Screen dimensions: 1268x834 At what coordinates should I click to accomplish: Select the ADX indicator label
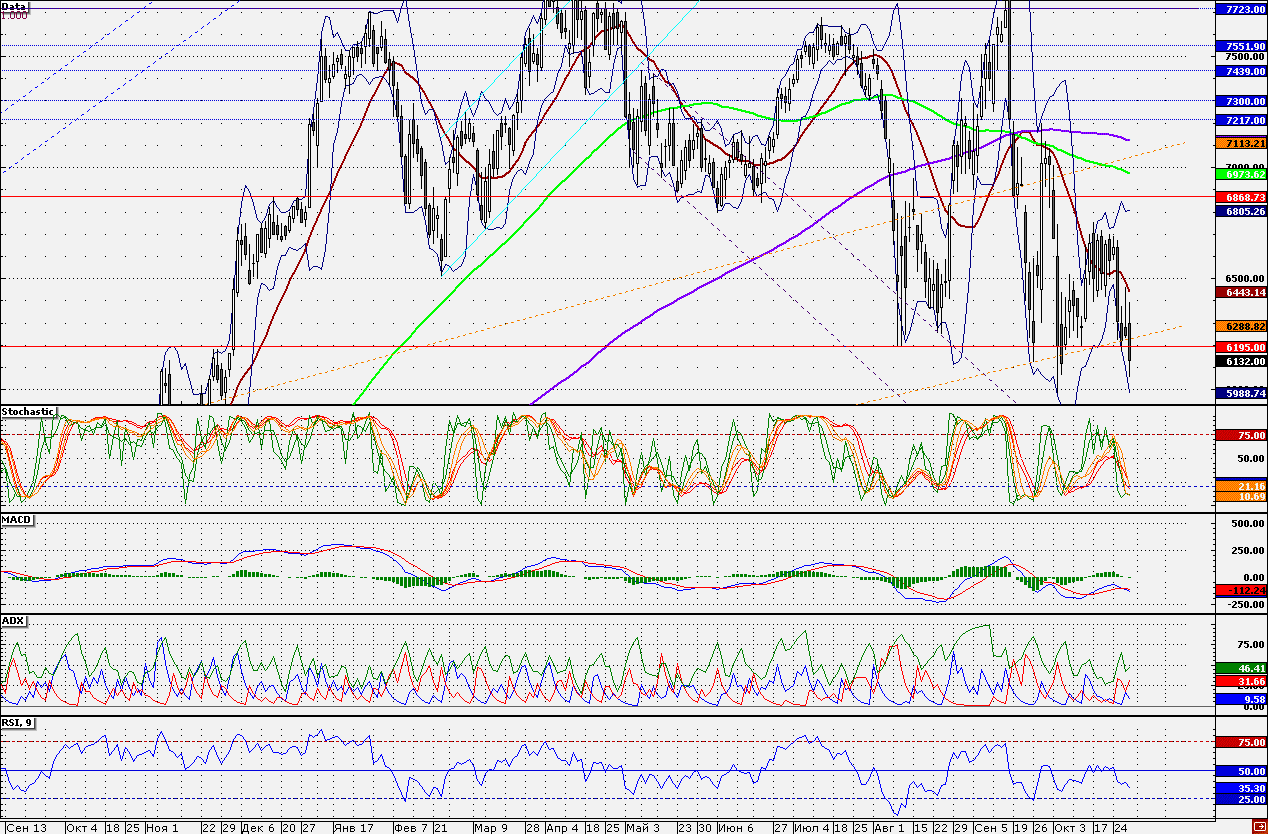point(13,621)
